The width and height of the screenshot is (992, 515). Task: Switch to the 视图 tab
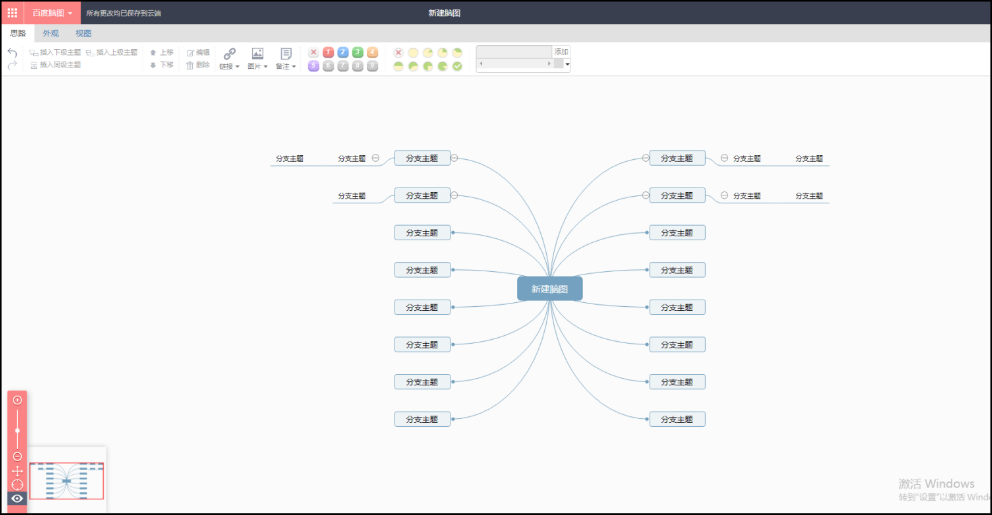83,33
